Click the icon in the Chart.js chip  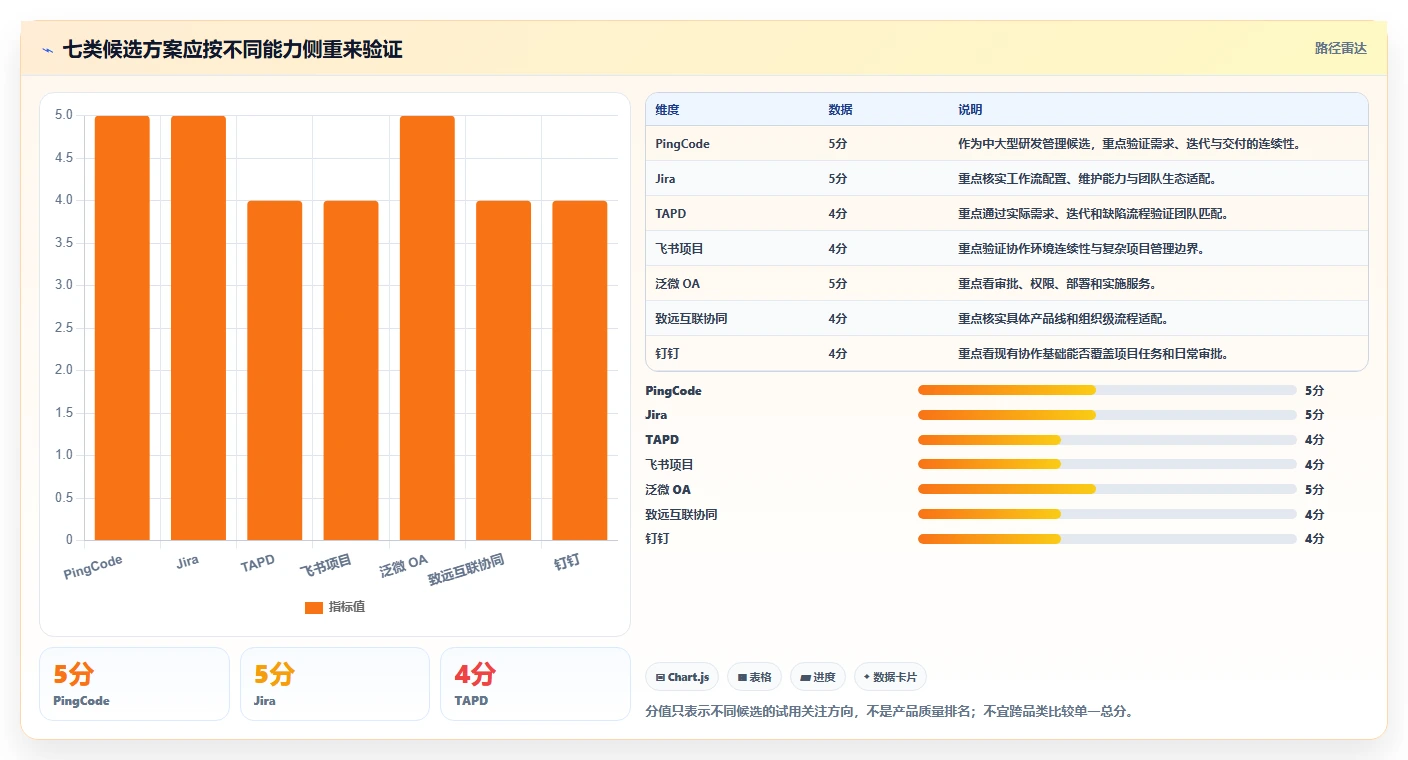(660, 678)
